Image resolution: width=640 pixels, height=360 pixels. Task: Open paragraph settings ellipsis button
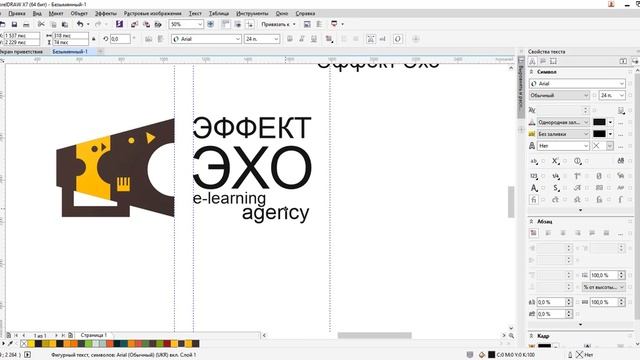click(620, 233)
